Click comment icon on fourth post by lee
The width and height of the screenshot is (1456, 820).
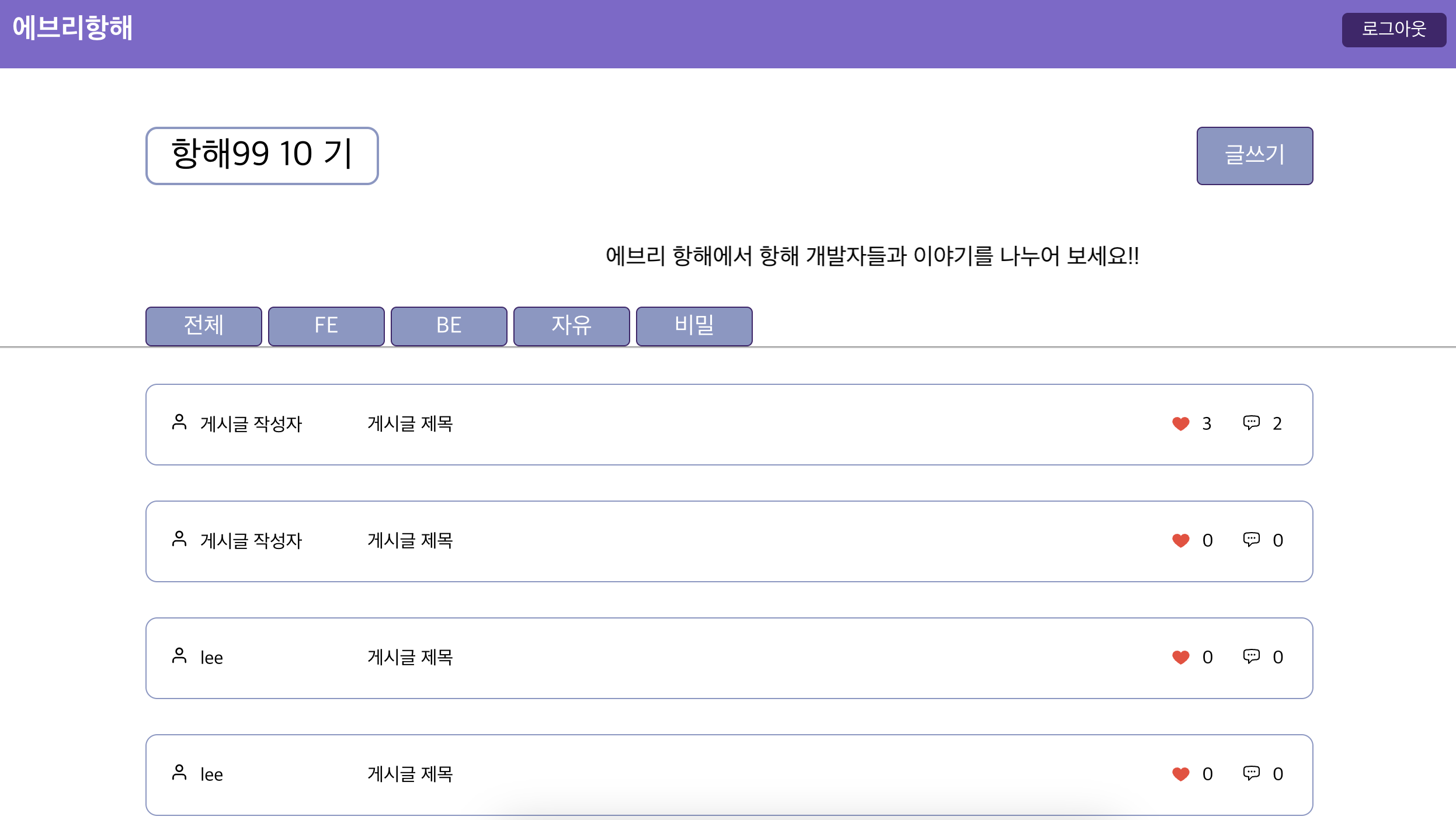click(x=1251, y=773)
